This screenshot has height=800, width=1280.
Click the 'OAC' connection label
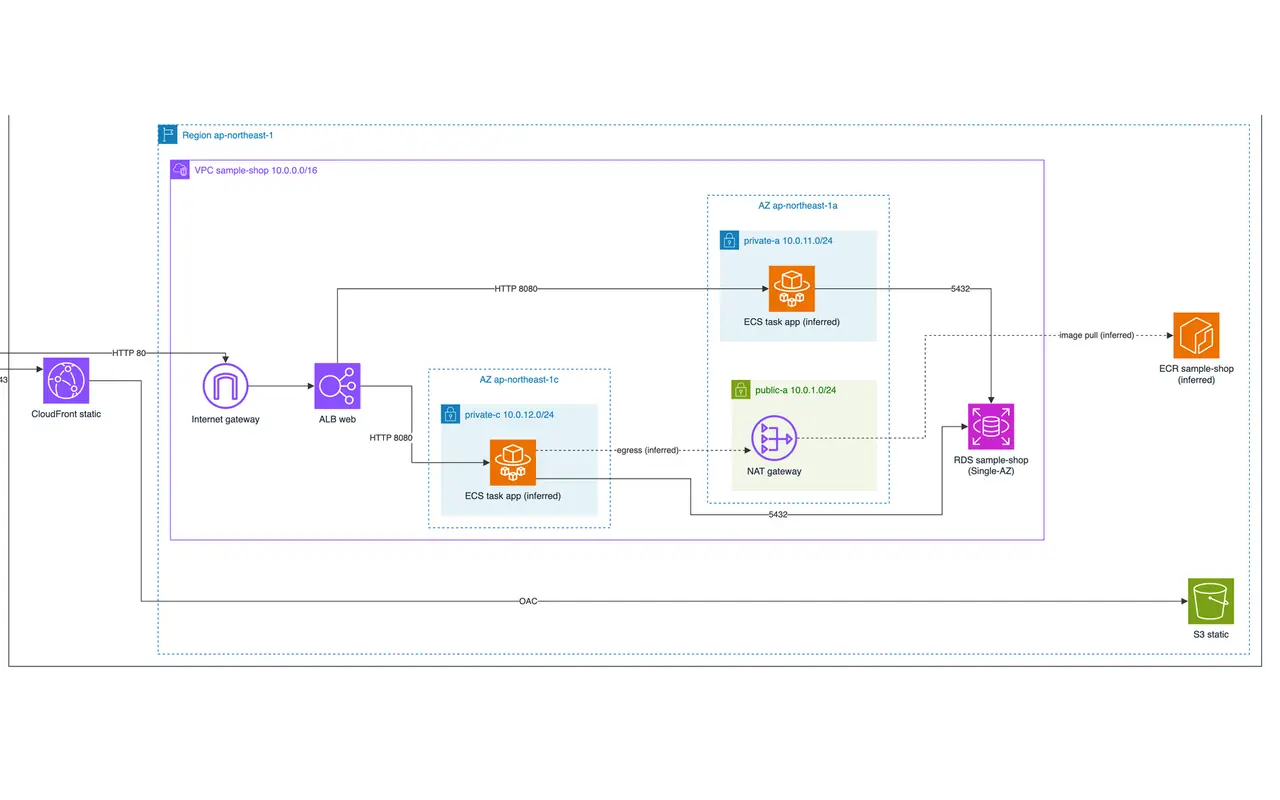528,601
